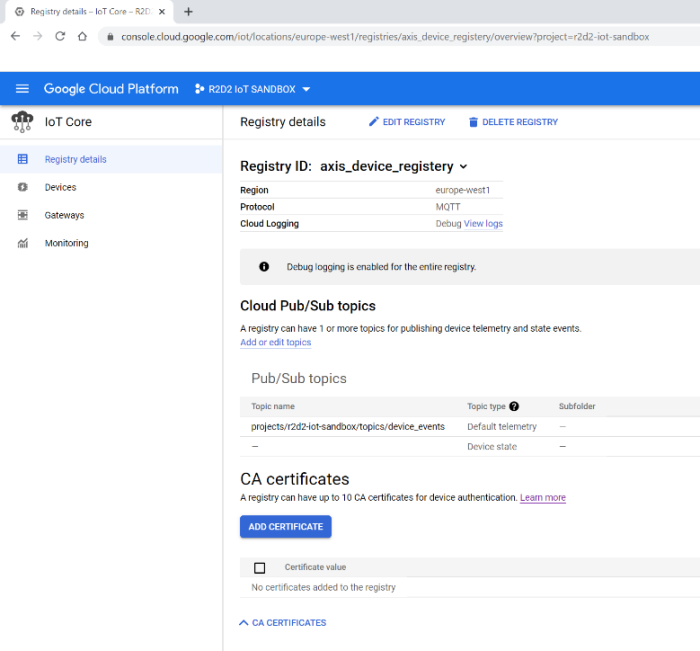Screen dimensions: 700x651
Task: Click the Certificate value column header
Action: 315,567
